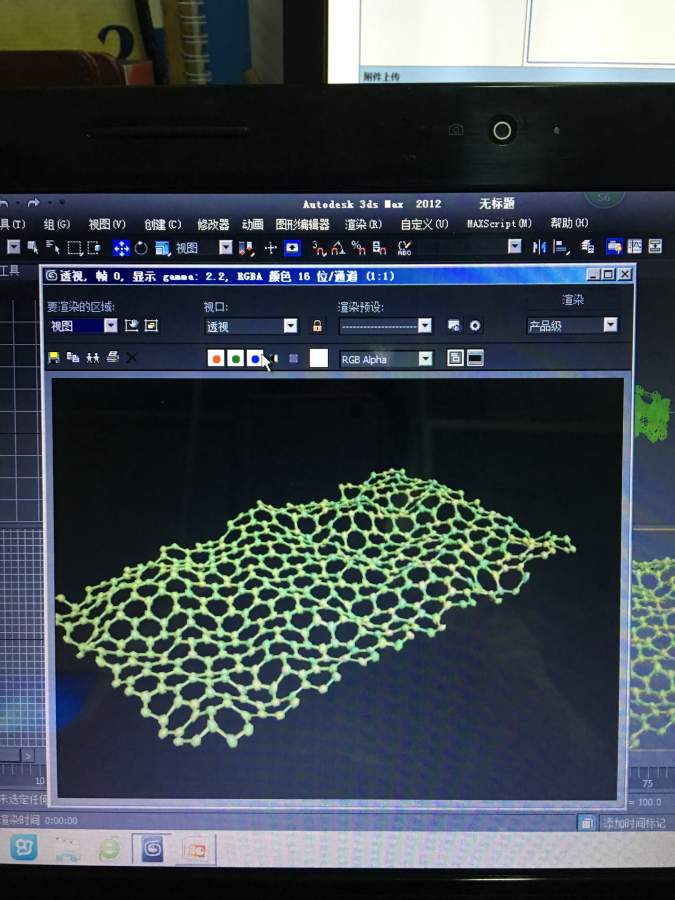Open Schematic View from main toolbar
Image resolution: width=675 pixels, height=900 pixels.
(x=655, y=246)
